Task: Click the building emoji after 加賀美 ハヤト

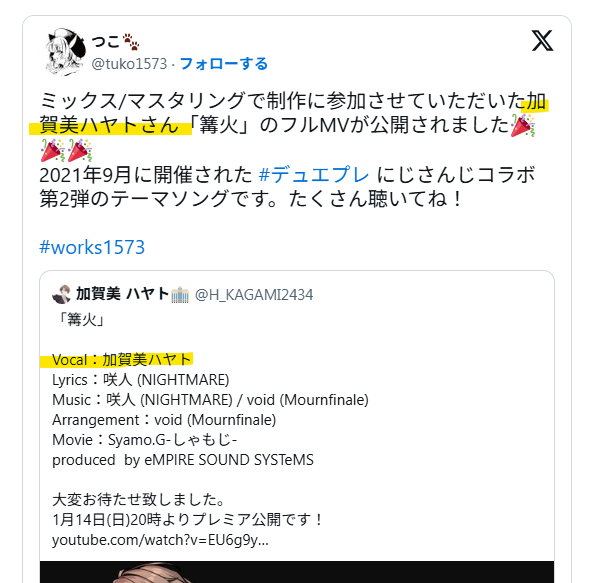Action: pos(180,295)
